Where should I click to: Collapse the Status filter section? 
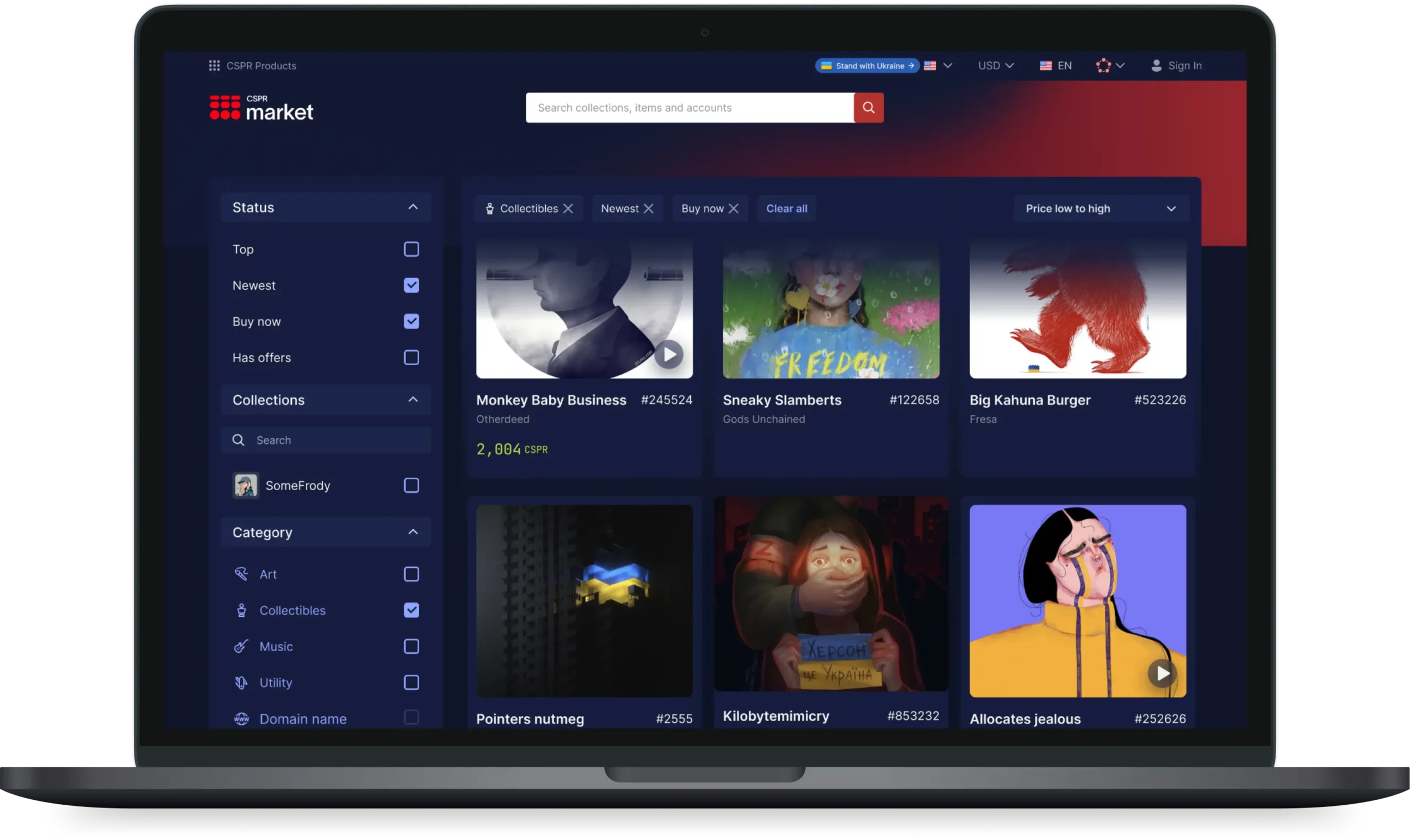(413, 207)
